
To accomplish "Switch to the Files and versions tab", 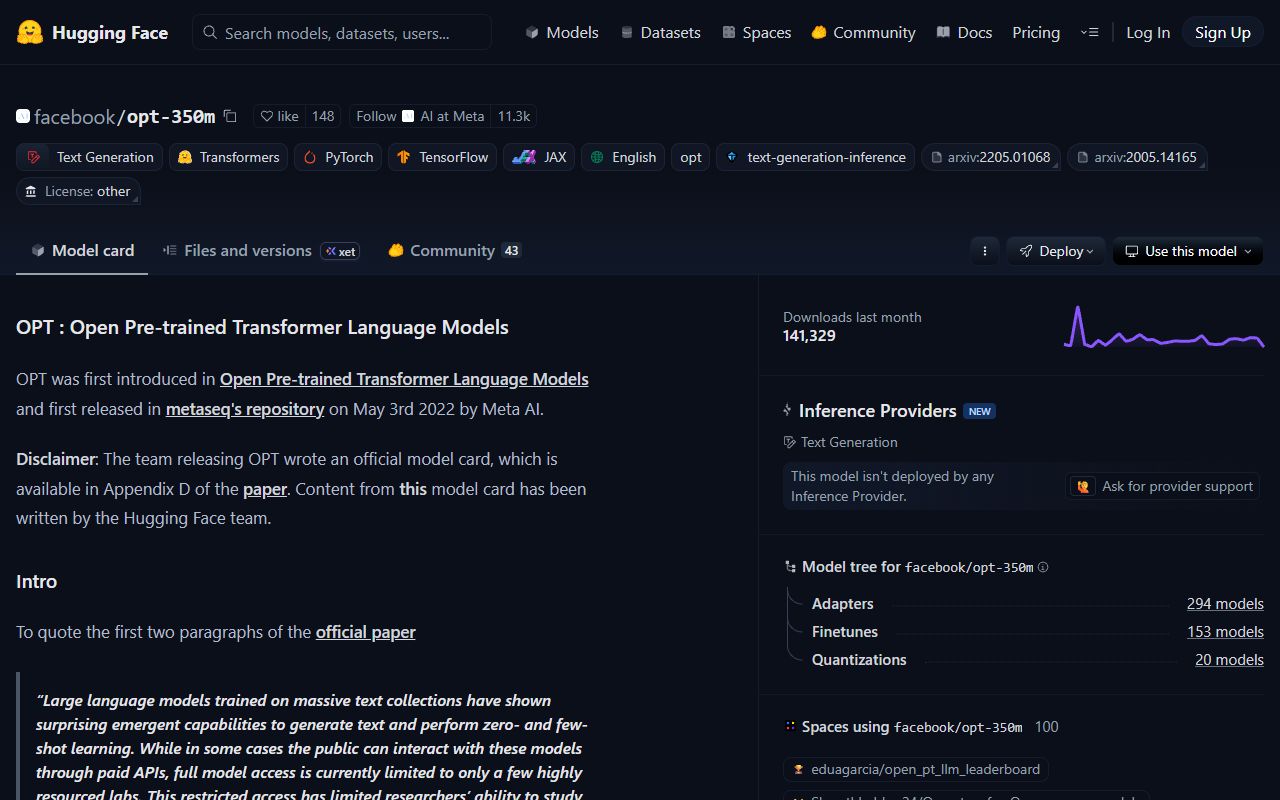I will click(247, 251).
